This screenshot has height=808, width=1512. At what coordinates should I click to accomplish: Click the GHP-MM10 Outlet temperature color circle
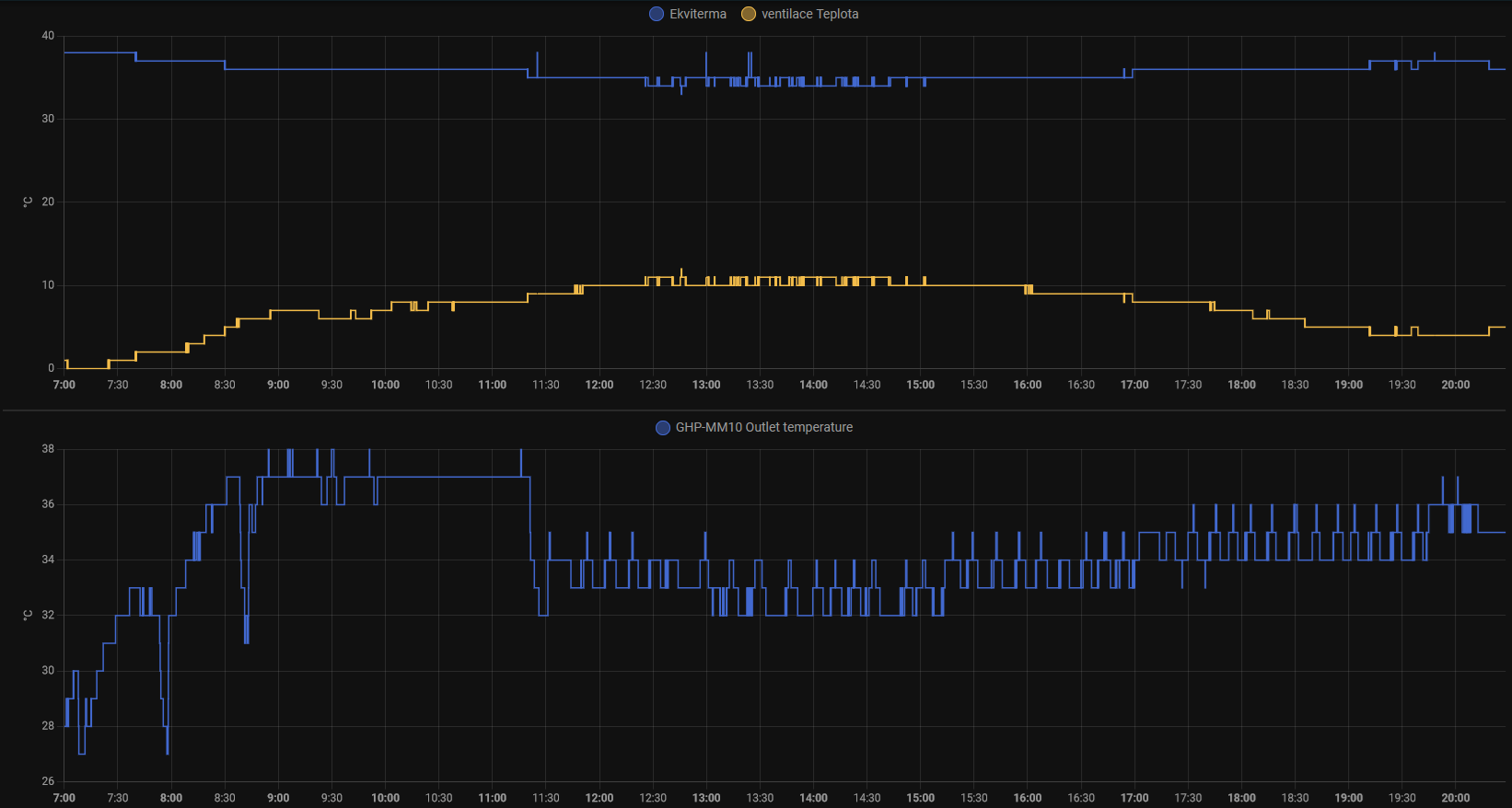662,427
